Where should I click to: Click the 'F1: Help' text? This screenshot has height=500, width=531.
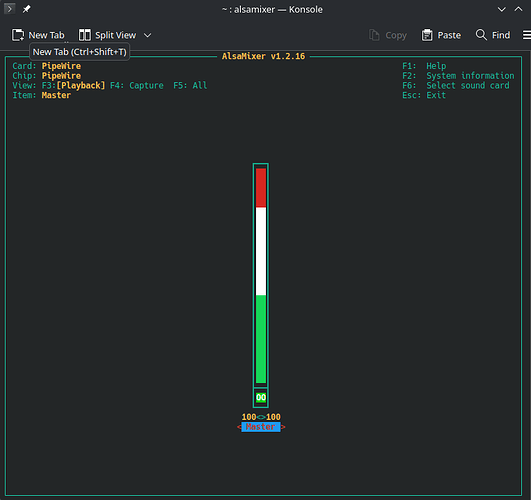[424, 66]
